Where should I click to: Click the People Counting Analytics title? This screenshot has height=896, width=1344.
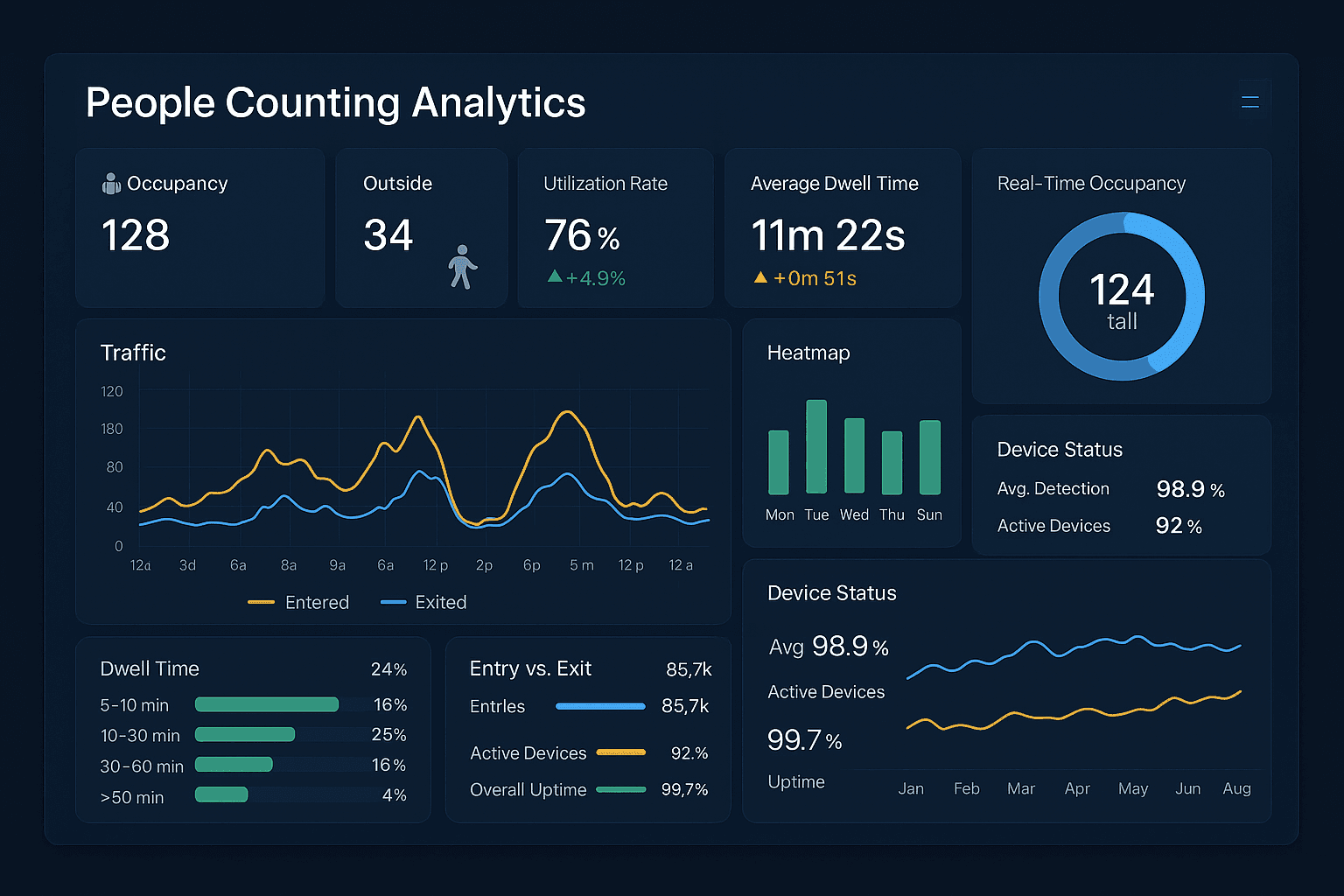pyautogui.click(x=335, y=102)
